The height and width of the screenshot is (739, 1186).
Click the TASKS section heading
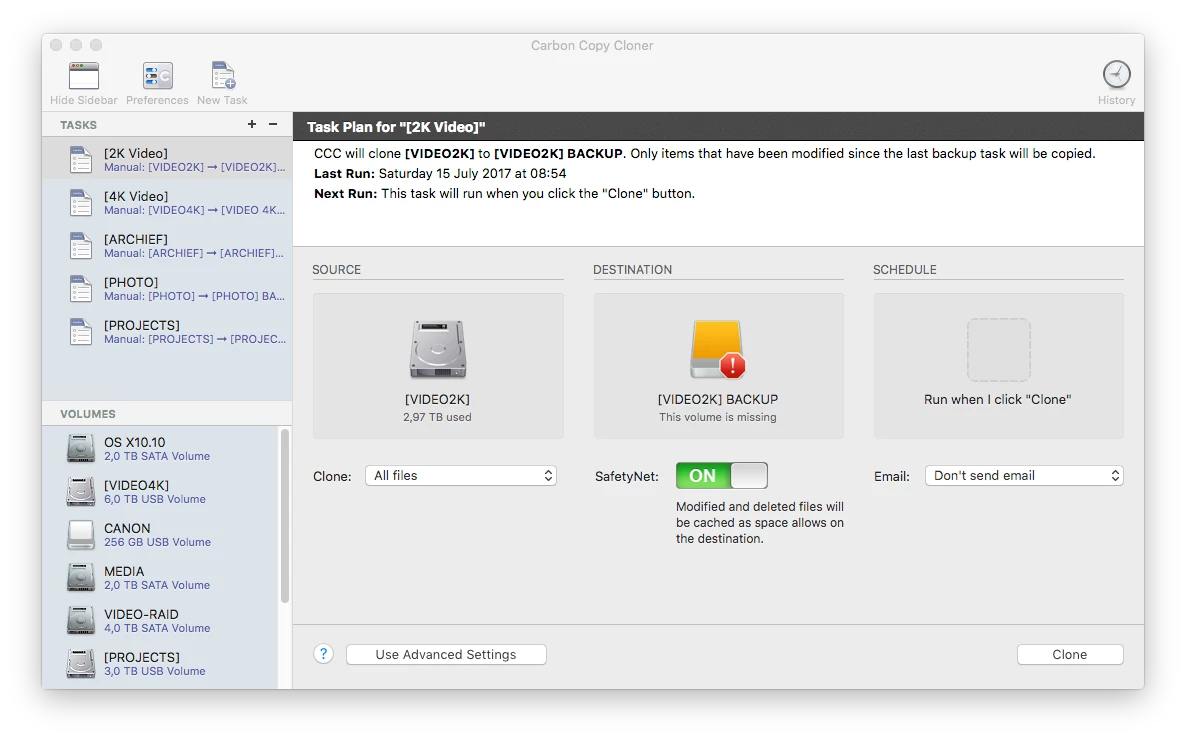click(79, 125)
